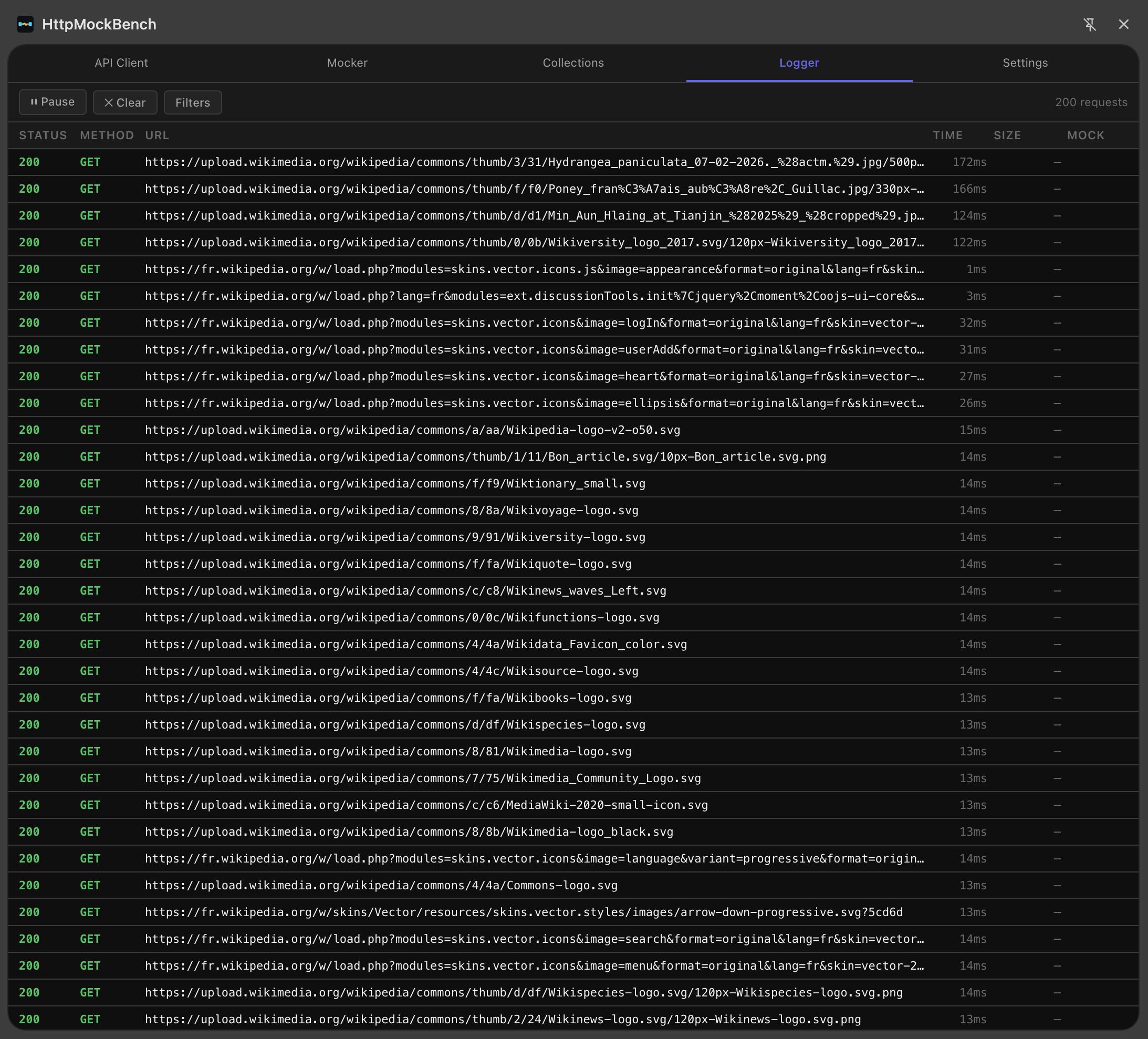Click the 200 requests counter
Screen dimensions: 1148x1039
1090,102
